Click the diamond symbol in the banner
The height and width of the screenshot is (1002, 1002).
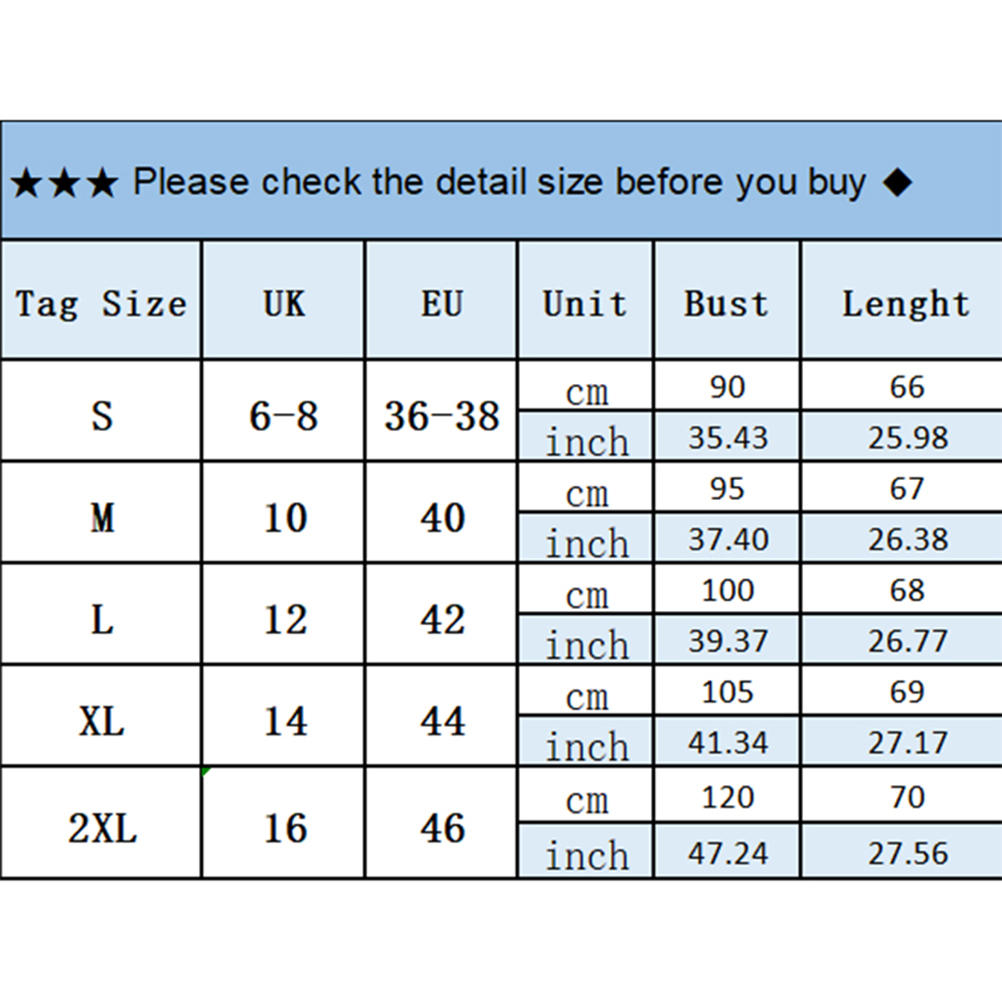[898, 183]
